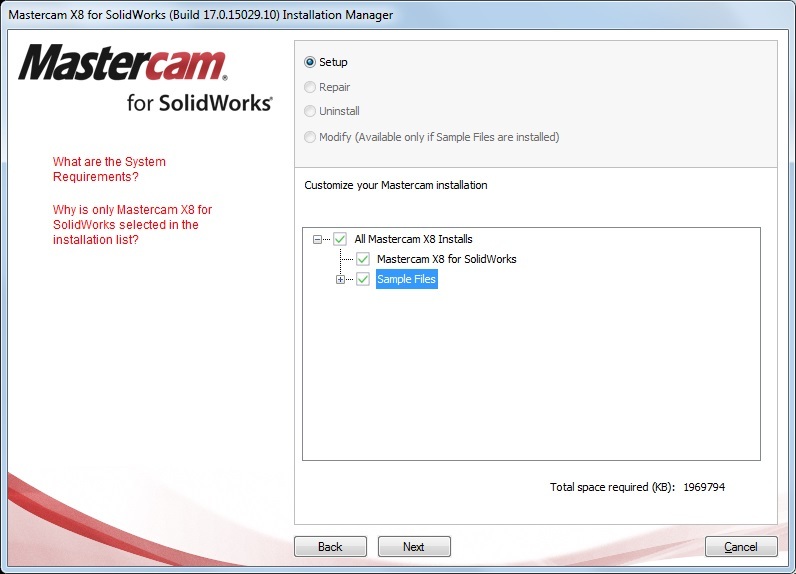Expand the Sample Files tree node
The height and width of the screenshot is (574, 796).
(x=340, y=280)
